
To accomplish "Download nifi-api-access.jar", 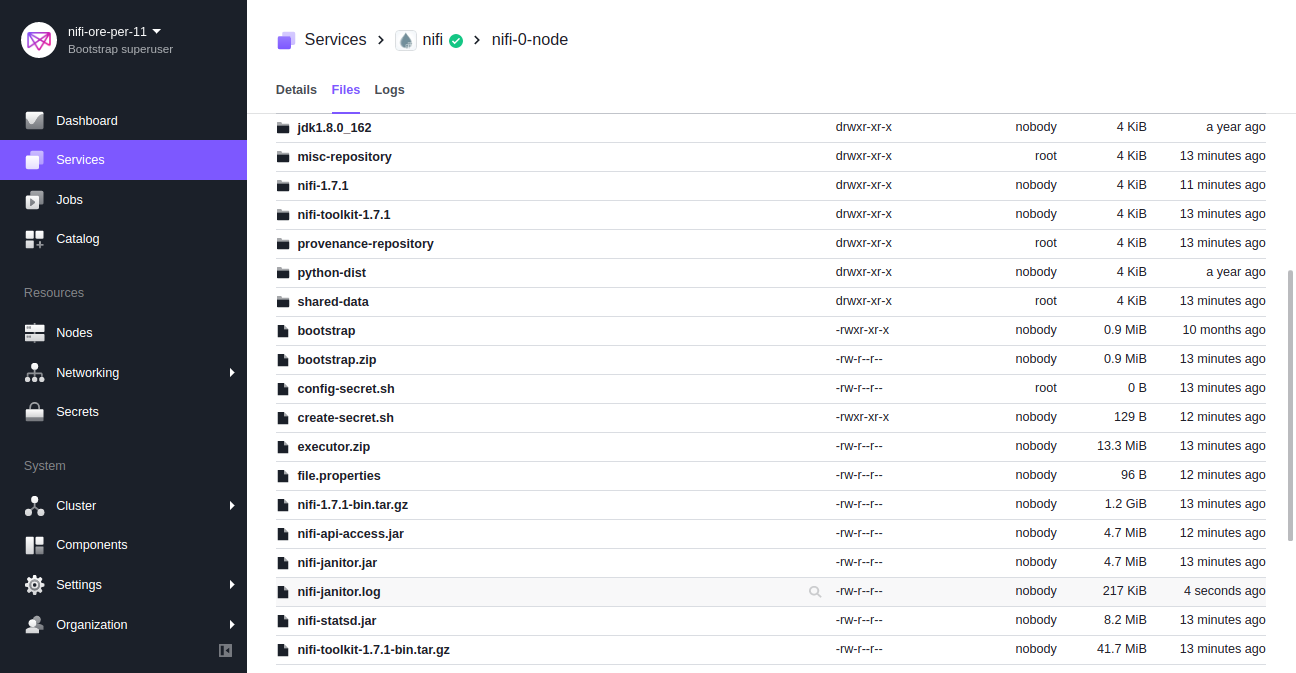I will pos(351,534).
